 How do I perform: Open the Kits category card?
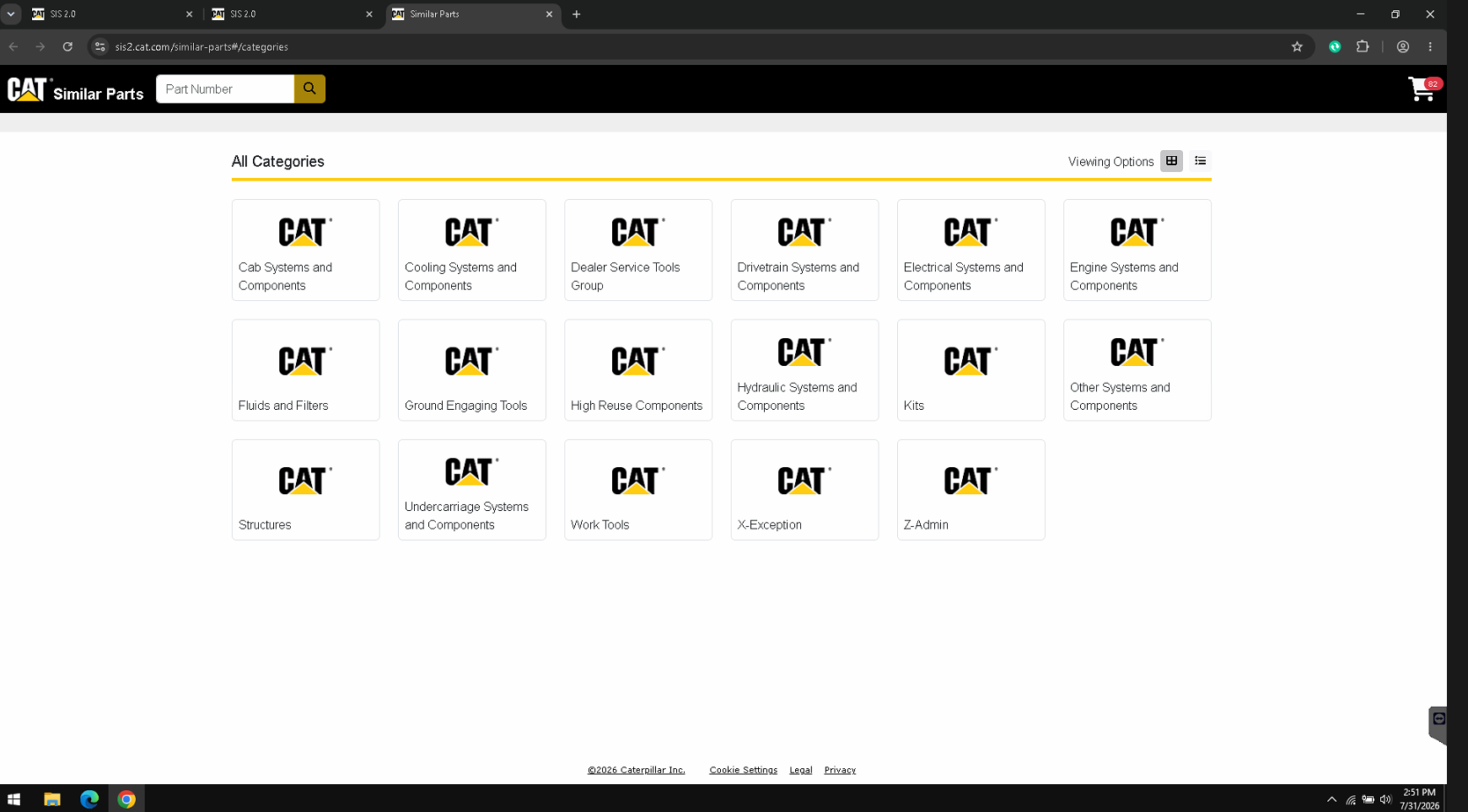(971, 369)
